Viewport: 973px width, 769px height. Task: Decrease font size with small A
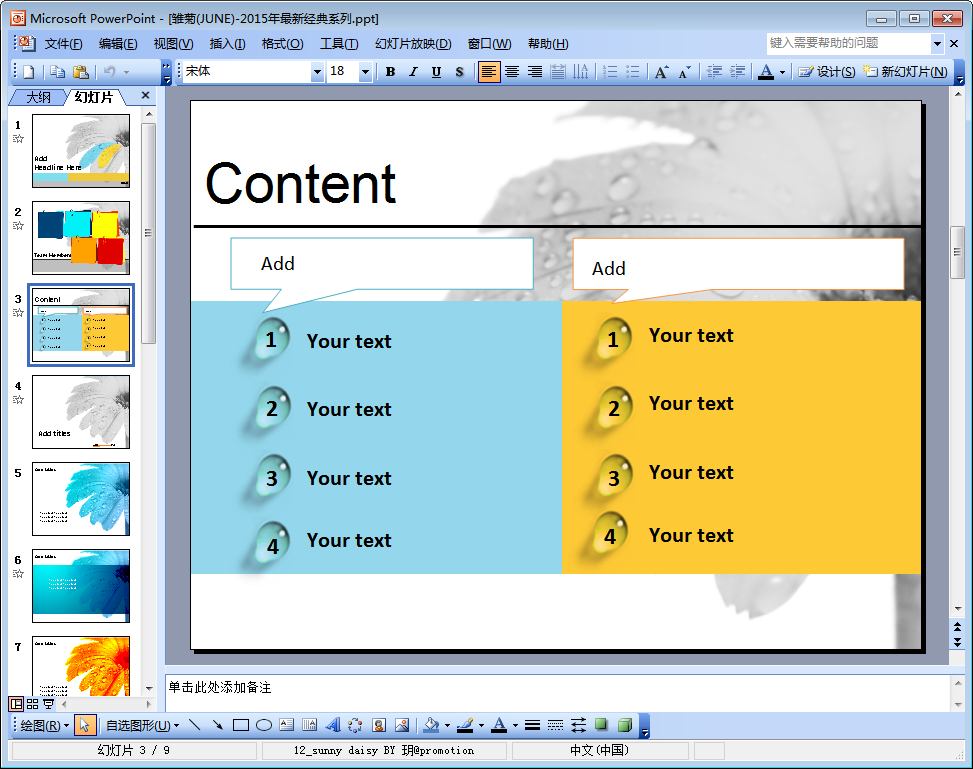[684, 72]
